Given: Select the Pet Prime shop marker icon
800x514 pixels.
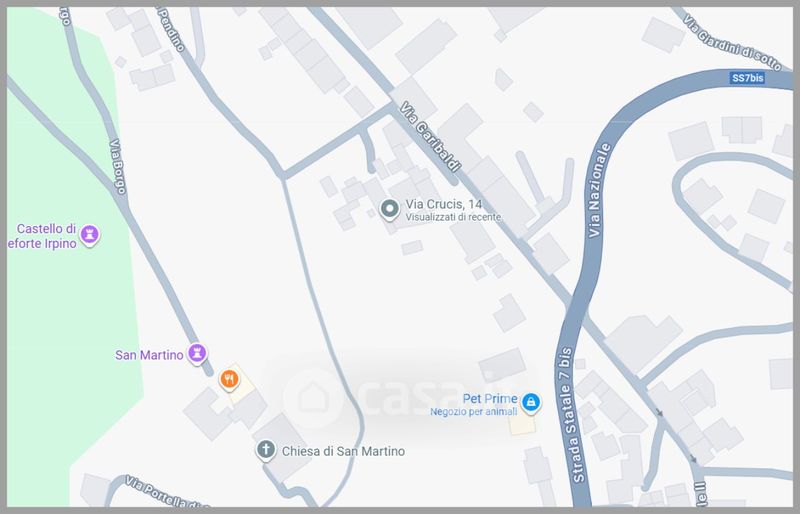Looking at the screenshot, I should click(531, 402).
